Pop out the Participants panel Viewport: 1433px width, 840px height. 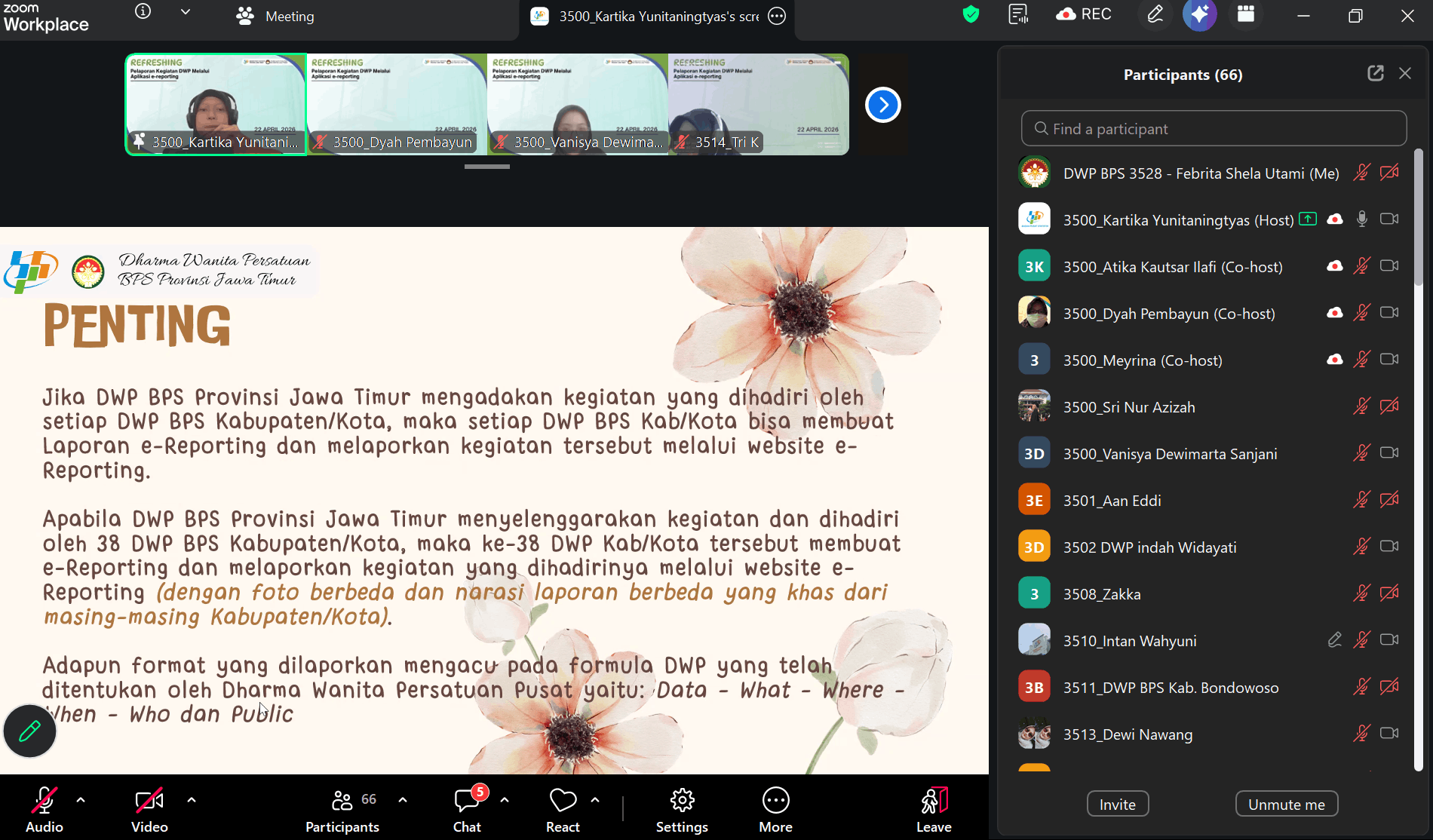[x=1376, y=73]
